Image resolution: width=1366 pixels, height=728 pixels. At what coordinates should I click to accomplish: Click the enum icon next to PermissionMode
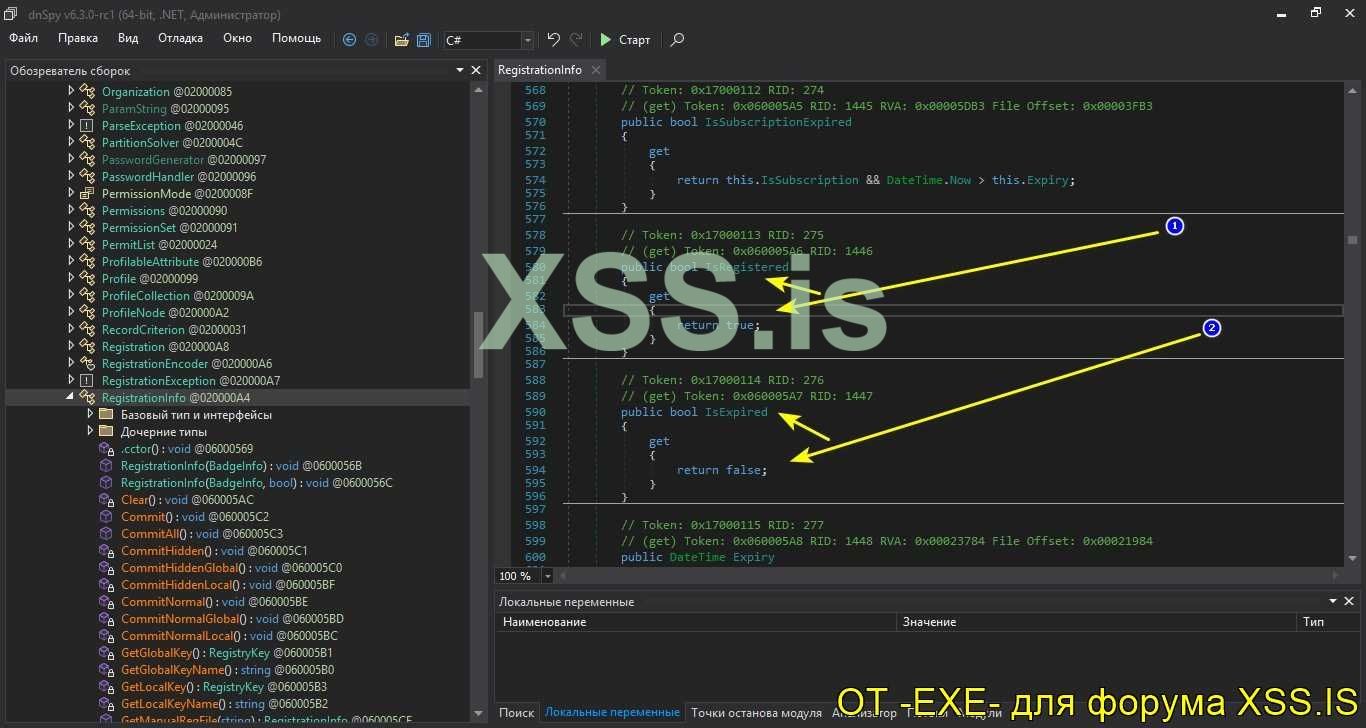click(x=86, y=194)
